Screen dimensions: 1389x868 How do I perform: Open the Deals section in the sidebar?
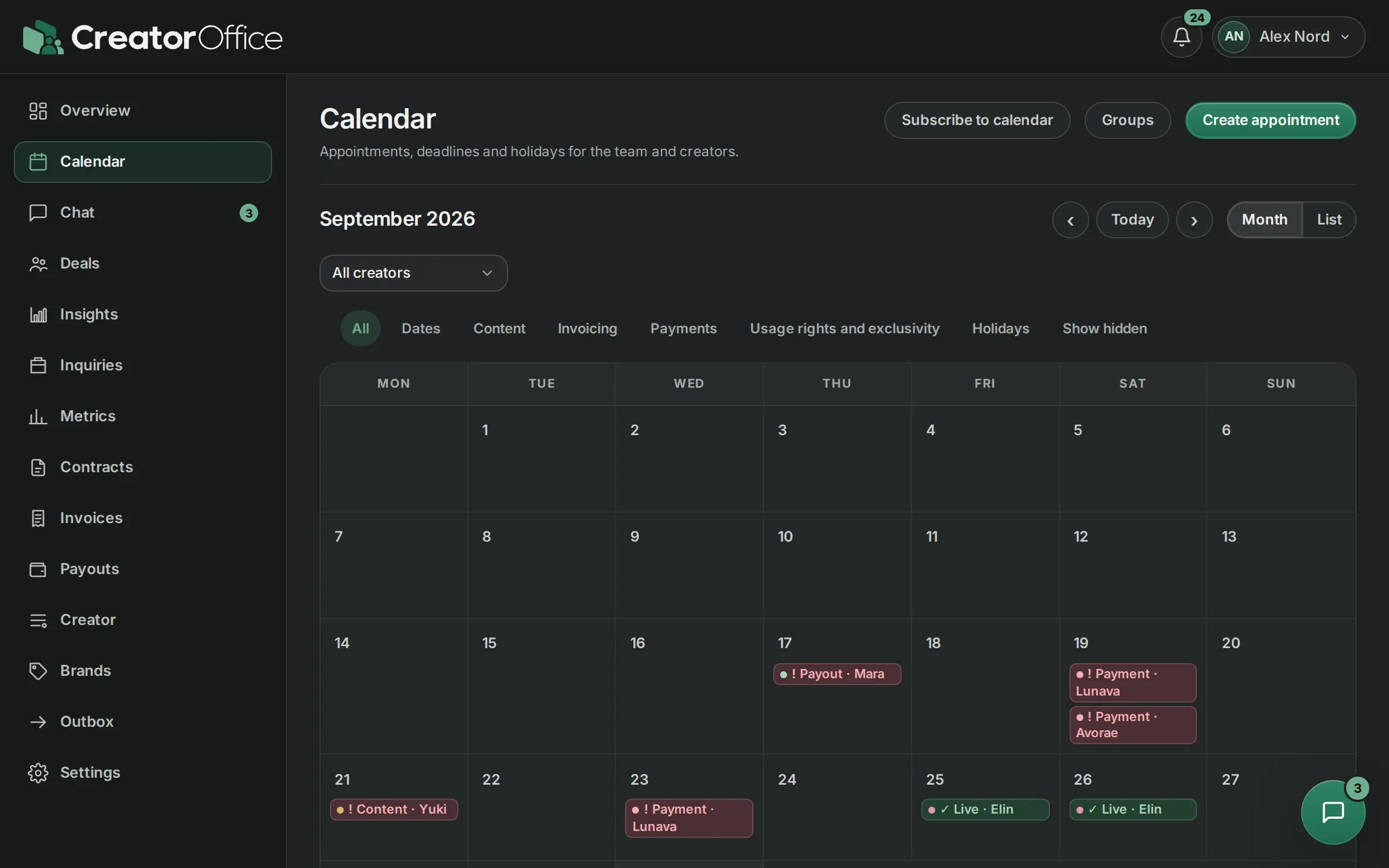click(143, 263)
